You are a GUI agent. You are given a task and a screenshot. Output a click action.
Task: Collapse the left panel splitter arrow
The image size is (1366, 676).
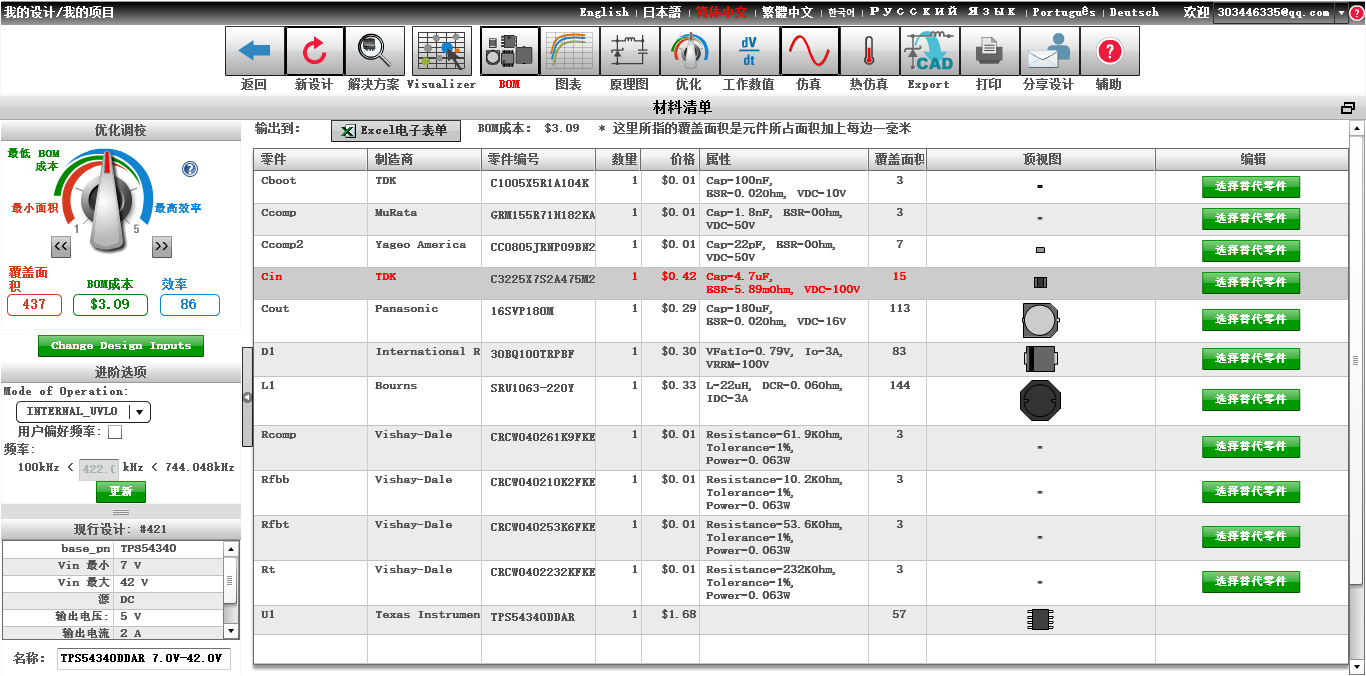point(247,397)
